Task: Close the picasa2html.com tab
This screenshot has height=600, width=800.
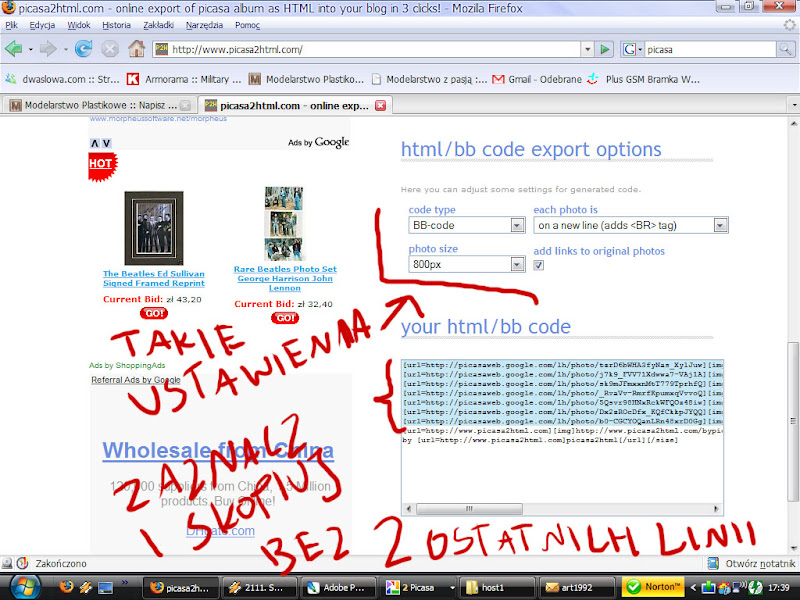Action: (x=381, y=105)
